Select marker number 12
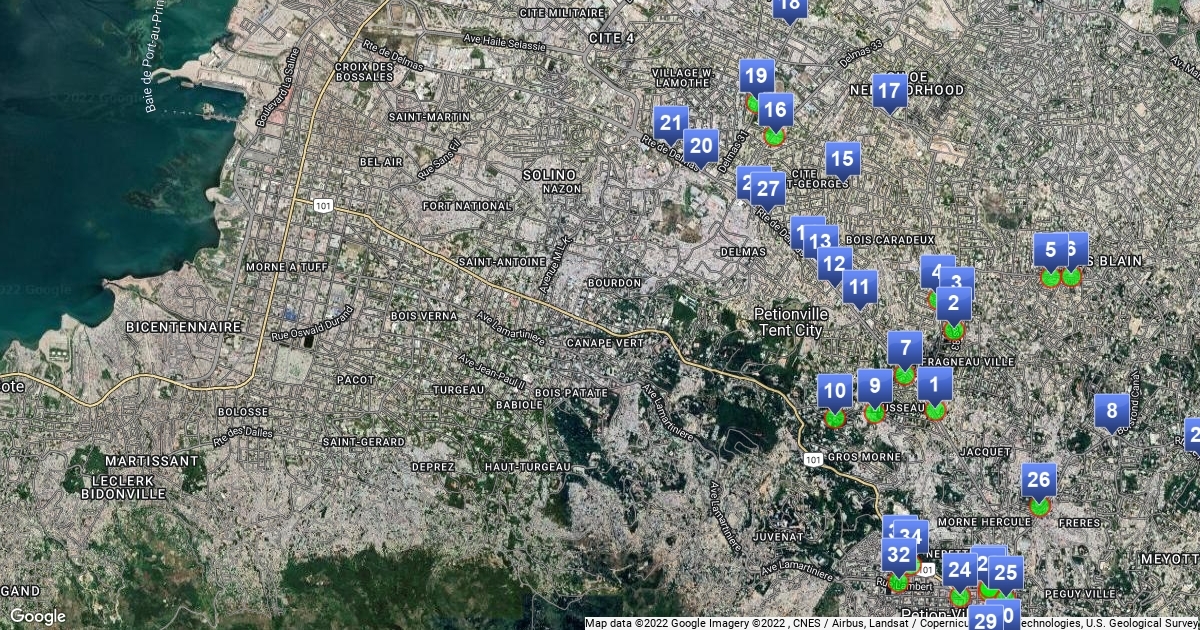 click(832, 264)
